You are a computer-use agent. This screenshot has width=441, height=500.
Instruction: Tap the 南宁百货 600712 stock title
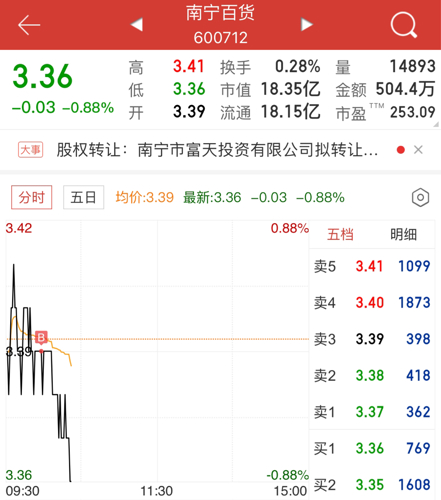(x=221, y=25)
